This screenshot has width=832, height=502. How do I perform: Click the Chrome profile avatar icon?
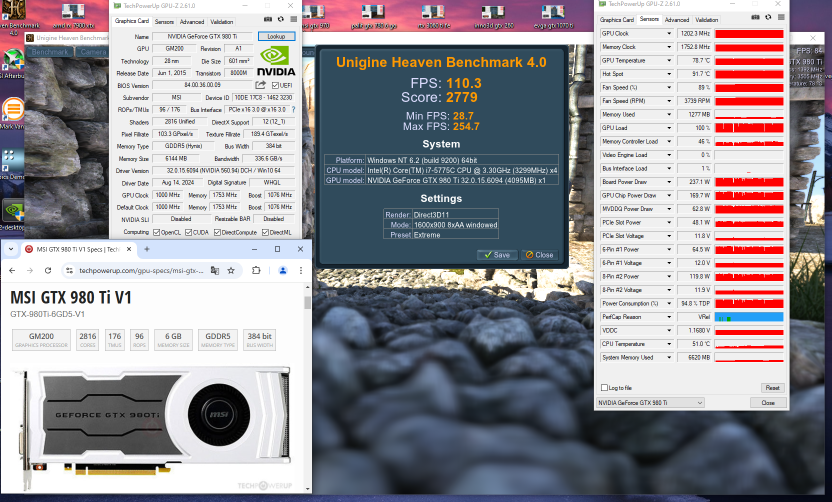pos(281,270)
